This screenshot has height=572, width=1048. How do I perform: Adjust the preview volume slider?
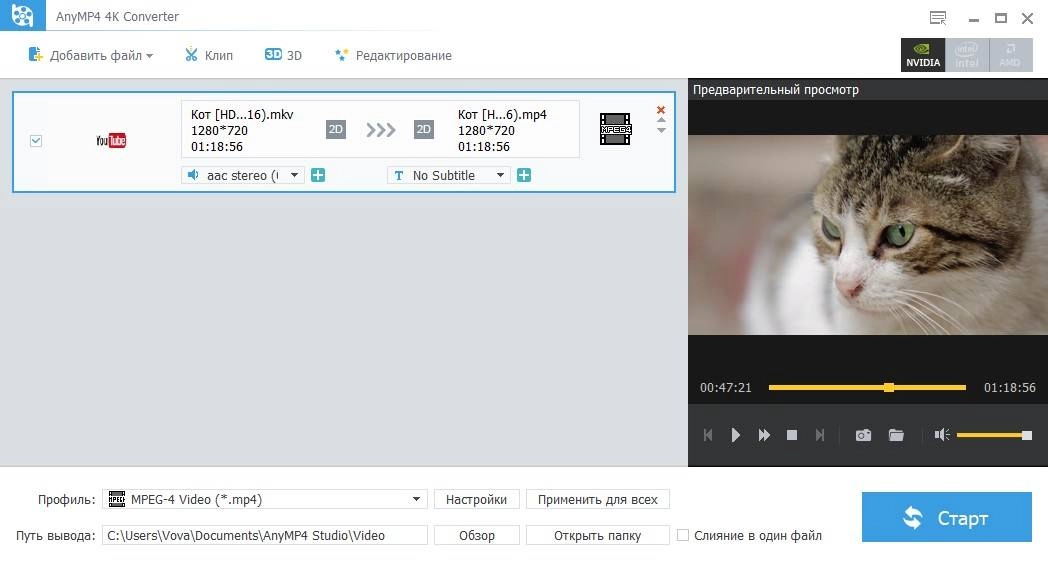click(994, 435)
